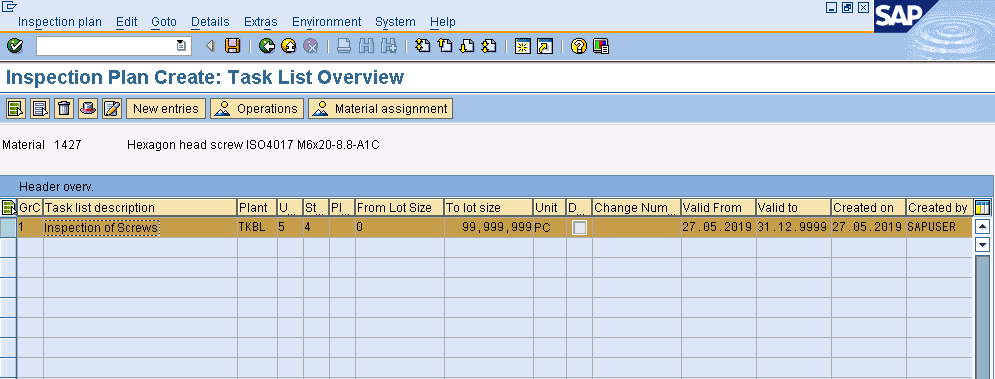Select row selector for Inspection of Screws
Viewport: 995px width, 379px height.
pyautogui.click(x=8, y=227)
